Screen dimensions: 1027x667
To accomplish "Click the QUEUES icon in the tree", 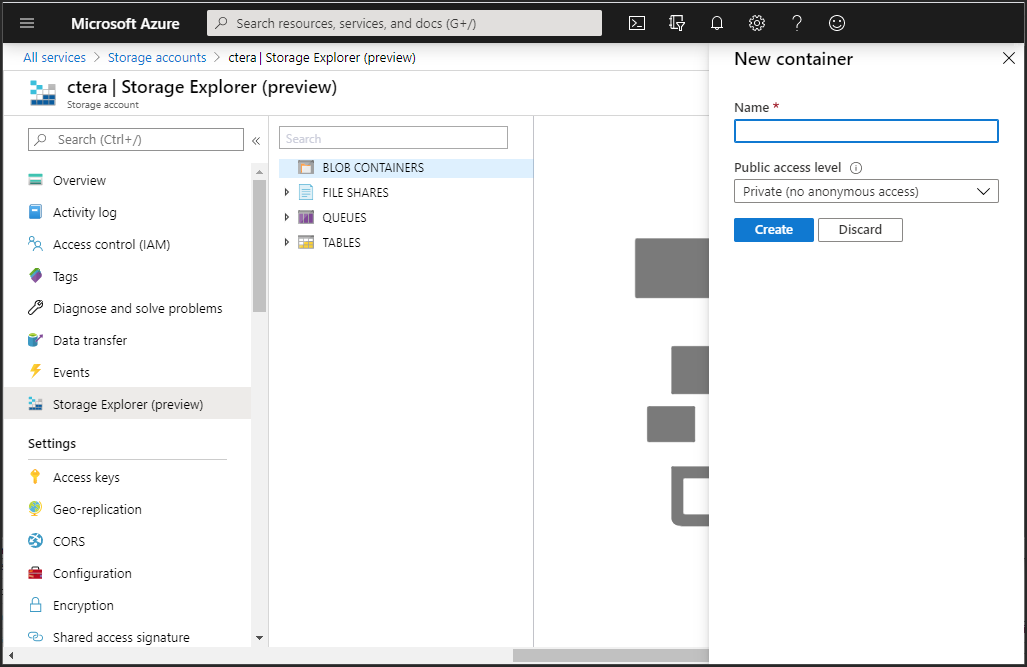I will [x=306, y=217].
